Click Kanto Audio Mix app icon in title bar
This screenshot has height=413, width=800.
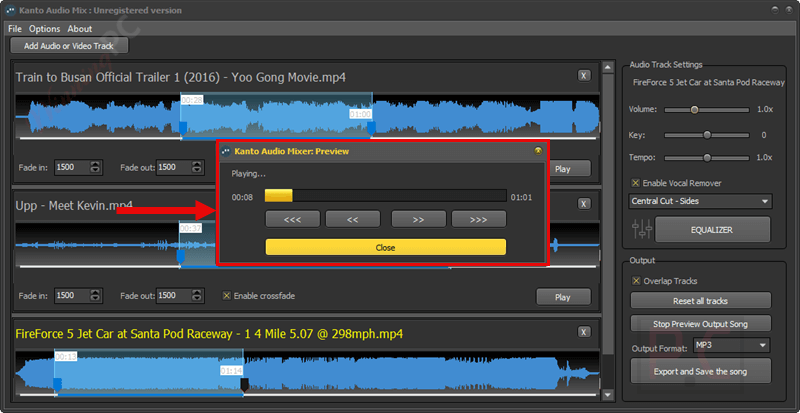pos(10,10)
